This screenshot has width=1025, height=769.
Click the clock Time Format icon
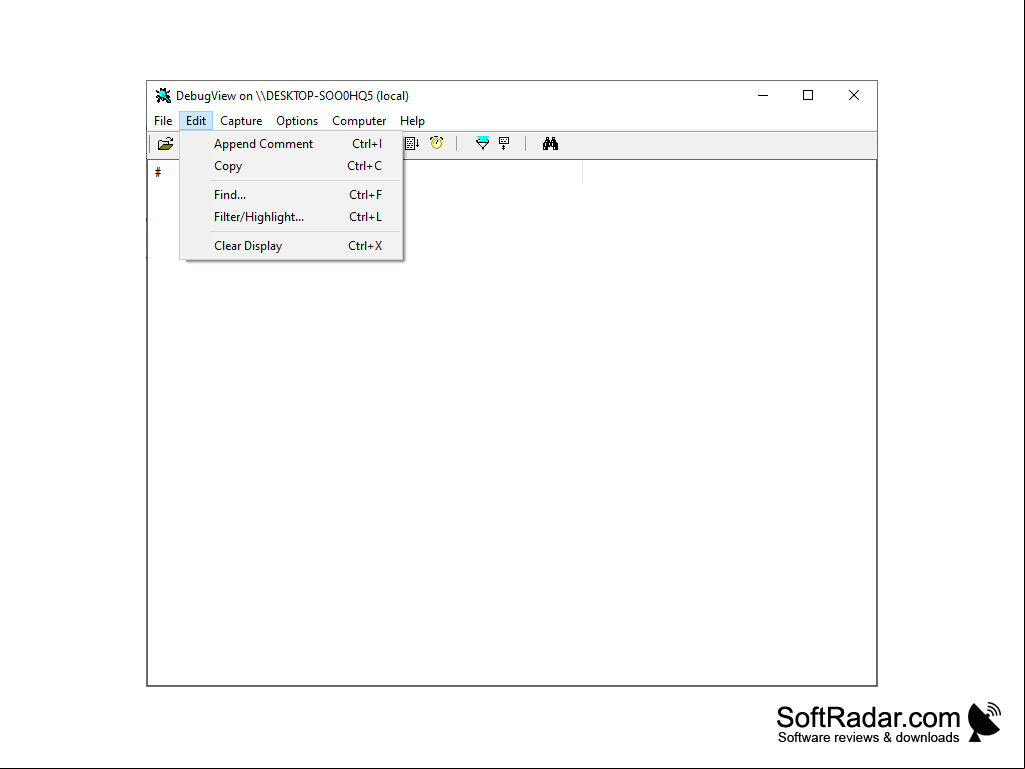pos(437,143)
